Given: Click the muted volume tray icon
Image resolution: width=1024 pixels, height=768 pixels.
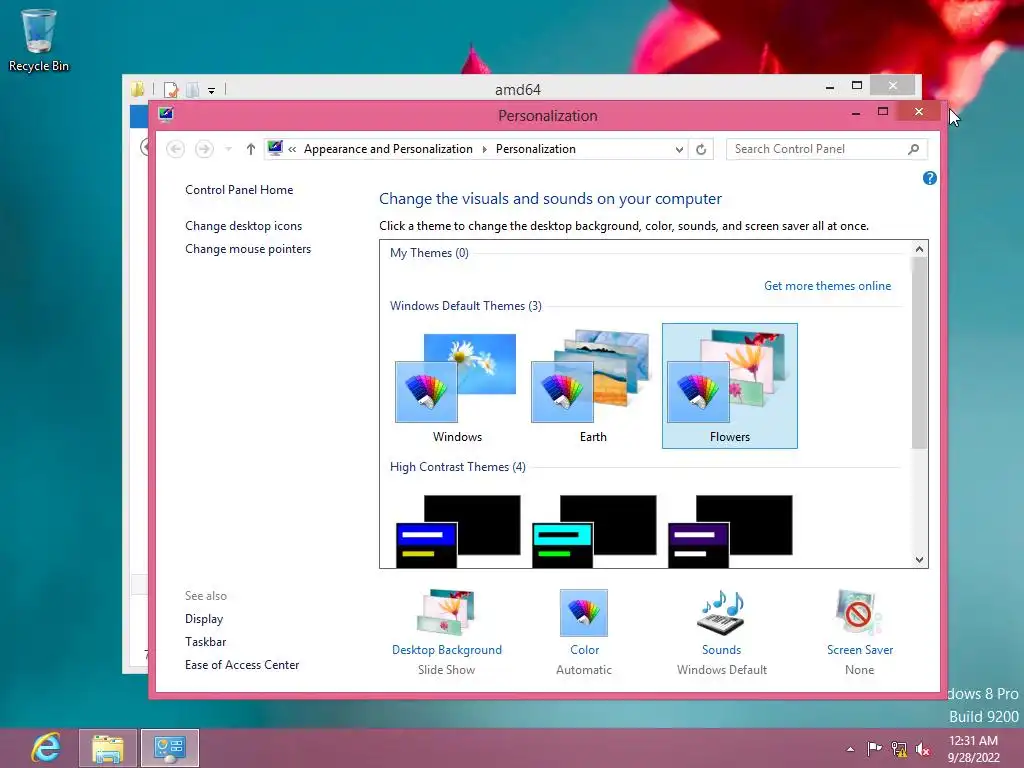Looking at the screenshot, I should (923, 749).
